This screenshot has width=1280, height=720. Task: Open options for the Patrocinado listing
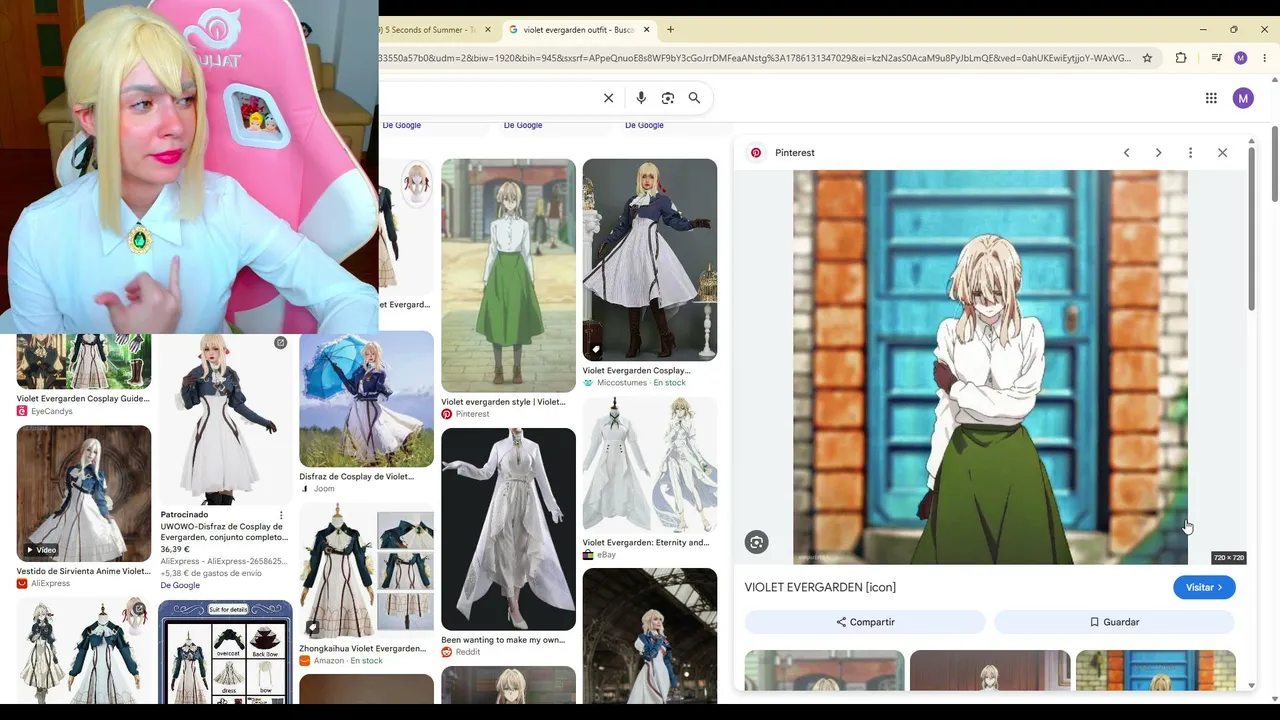pos(281,515)
